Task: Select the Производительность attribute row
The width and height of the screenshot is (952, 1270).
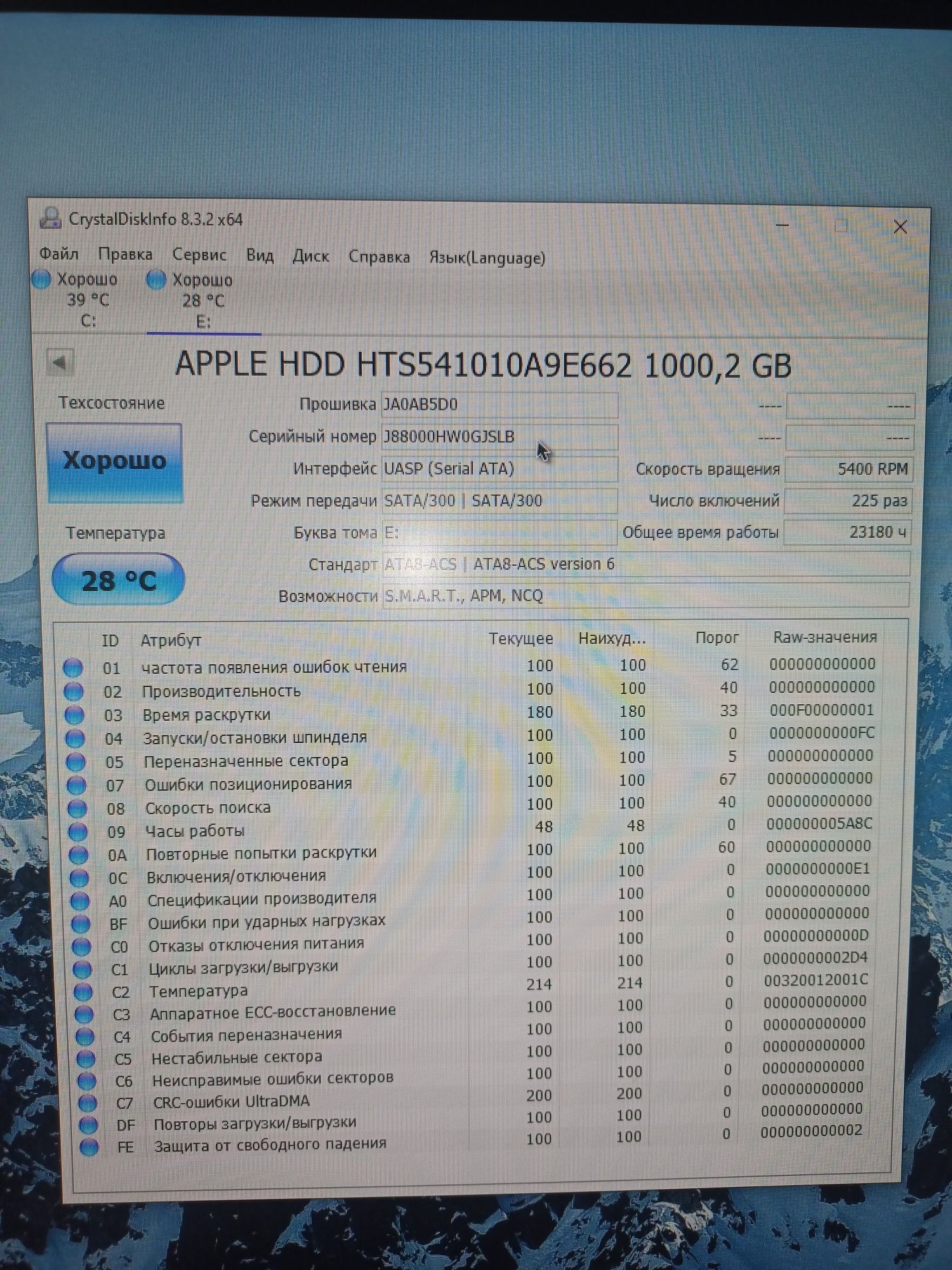Action: (x=470, y=690)
